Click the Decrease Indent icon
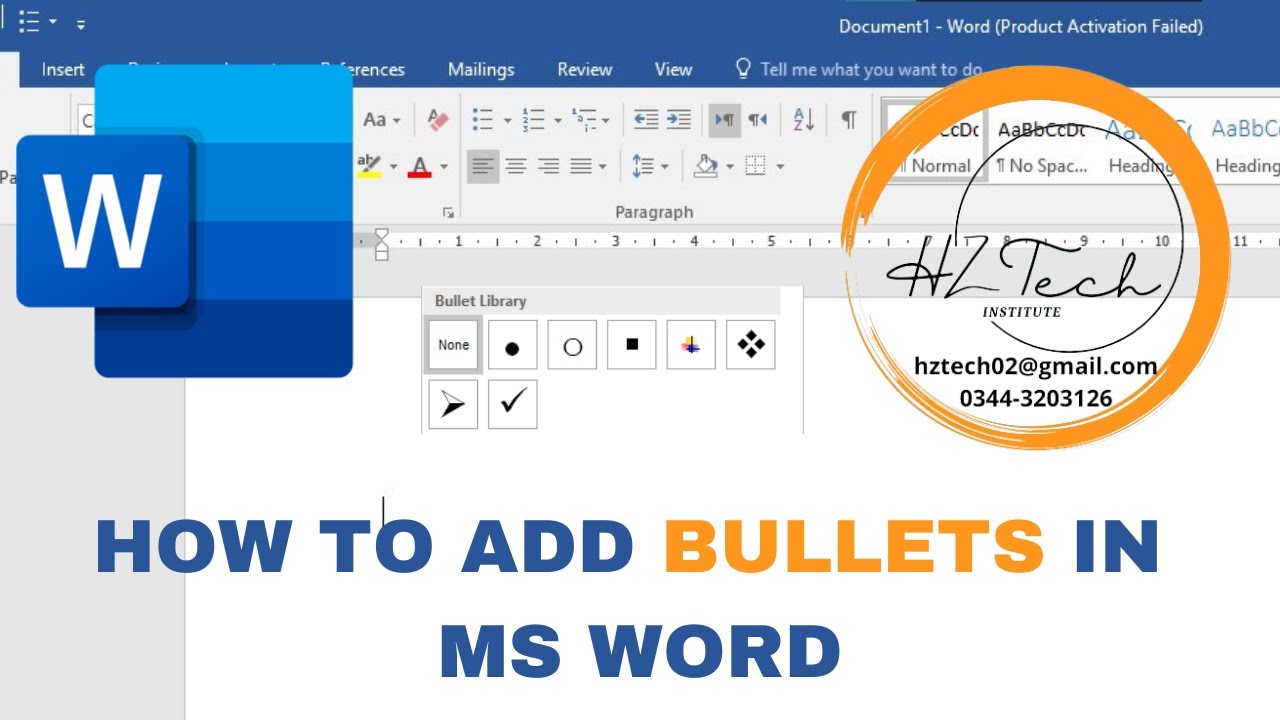The image size is (1280, 720). tap(646, 120)
